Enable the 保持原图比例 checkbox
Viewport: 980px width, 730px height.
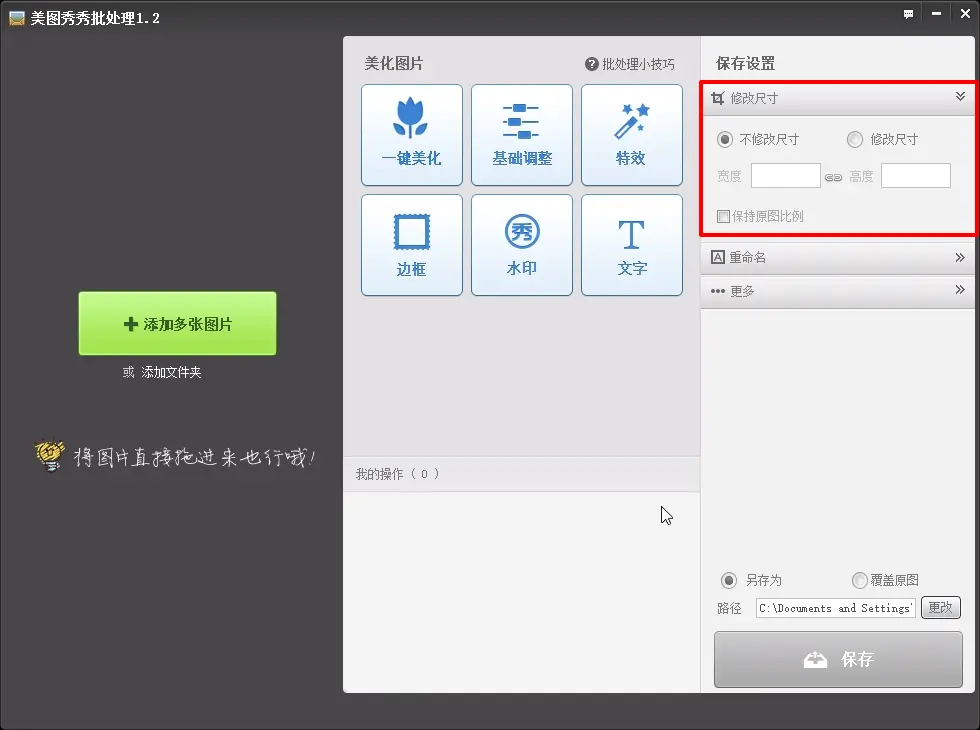[x=723, y=216]
